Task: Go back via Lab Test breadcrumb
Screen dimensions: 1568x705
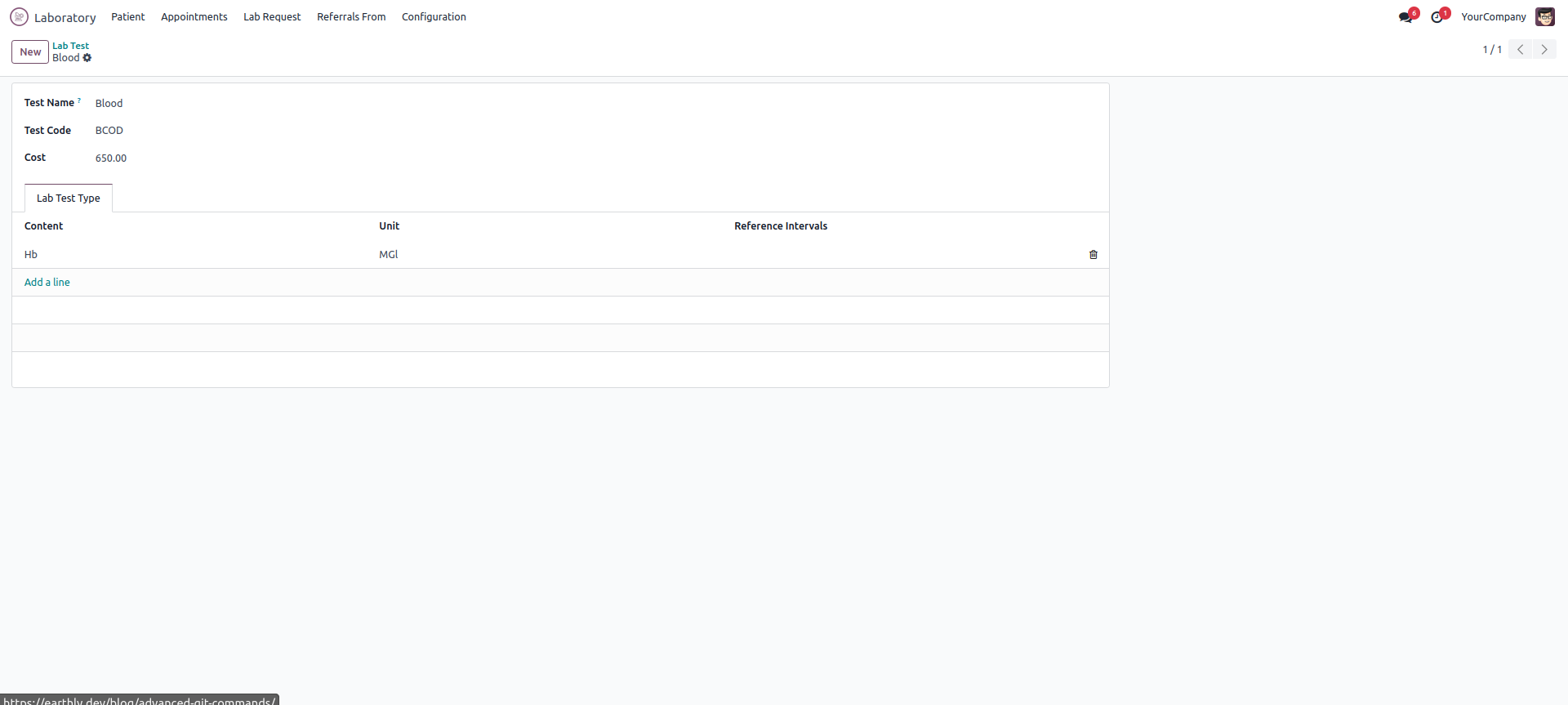Action: click(x=71, y=46)
